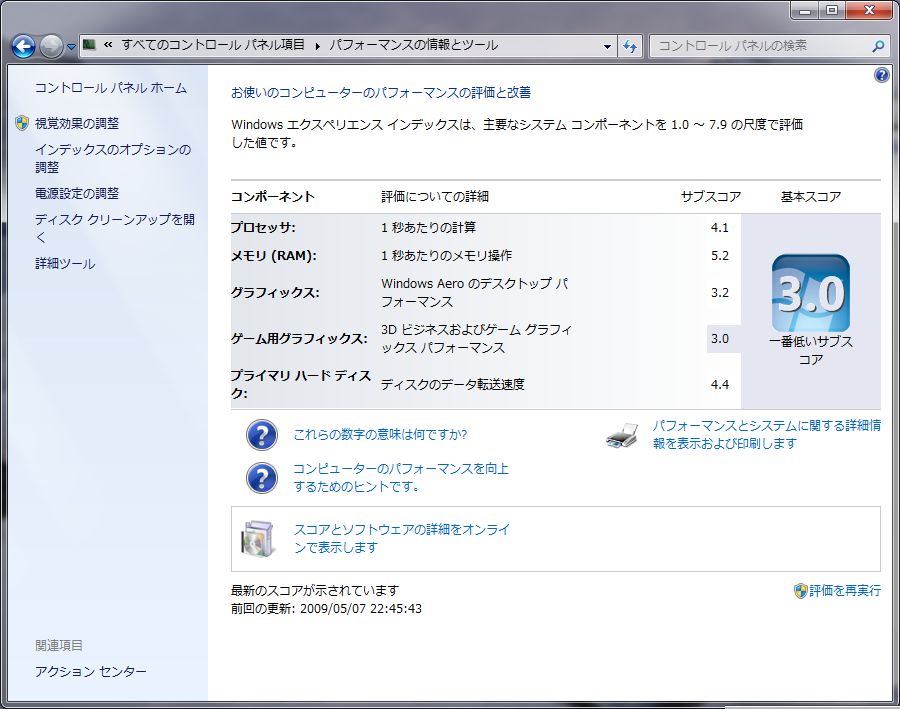Open インデックスのオプションの調整 link
The image size is (900, 709).
tap(113, 158)
